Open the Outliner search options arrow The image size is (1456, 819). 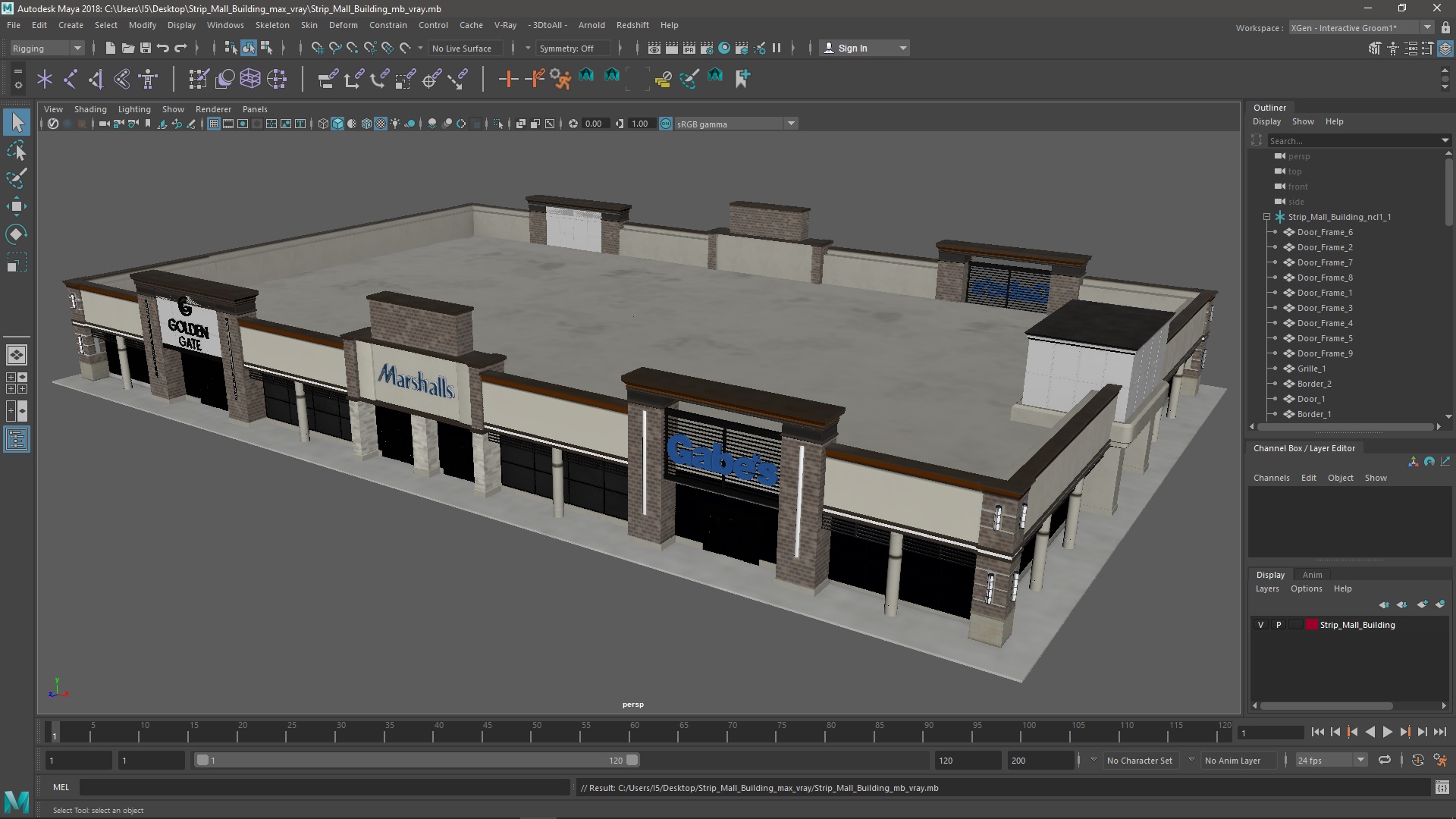(x=1445, y=140)
